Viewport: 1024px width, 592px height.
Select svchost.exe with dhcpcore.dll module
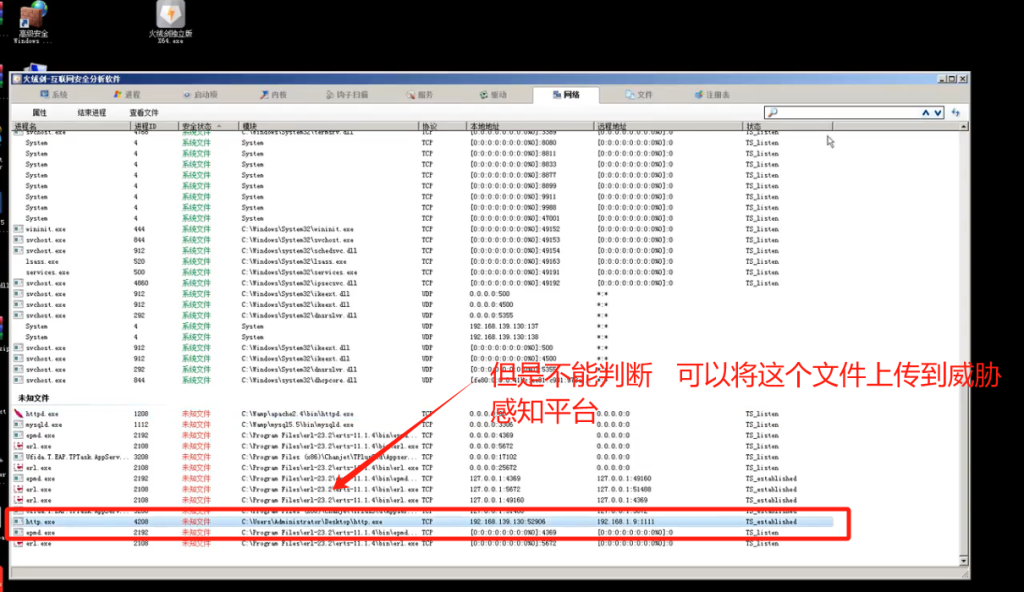(x=487, y=380)
